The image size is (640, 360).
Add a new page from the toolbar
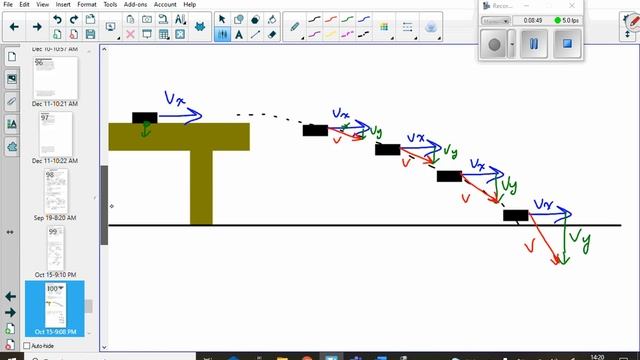coord(57,34)
